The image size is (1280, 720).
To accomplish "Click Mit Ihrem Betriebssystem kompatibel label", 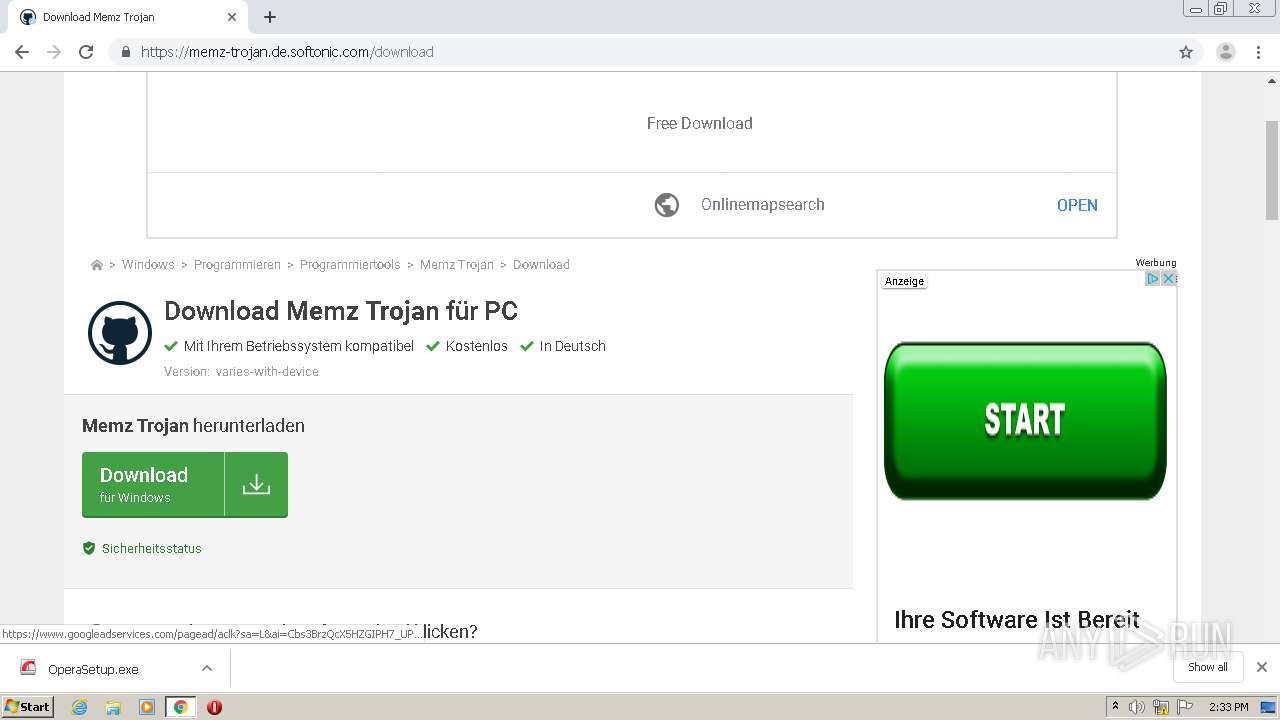I will click(x=289, y=346).
